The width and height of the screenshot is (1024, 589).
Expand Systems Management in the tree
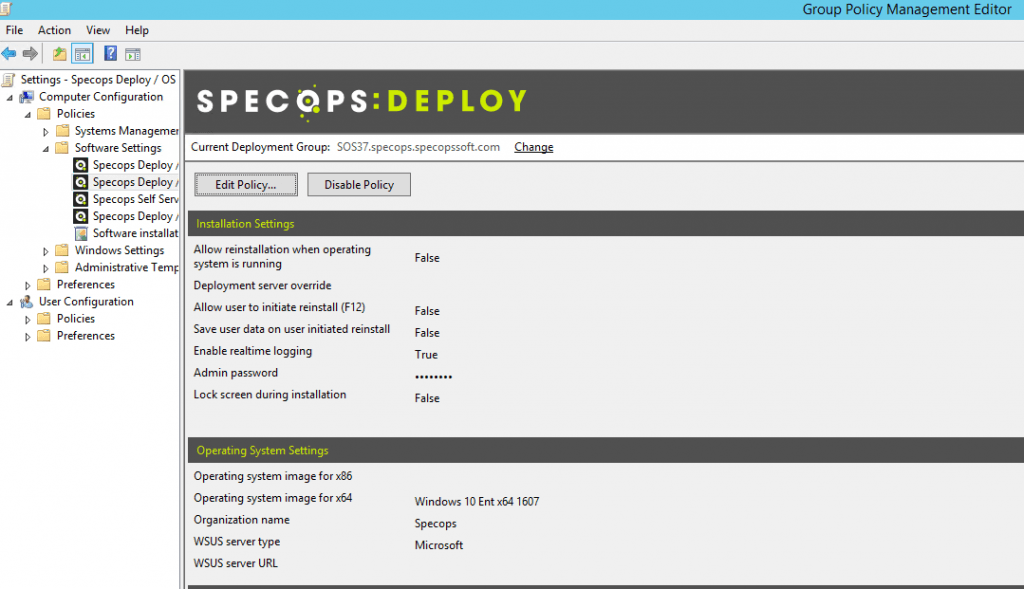pos(45,130)
